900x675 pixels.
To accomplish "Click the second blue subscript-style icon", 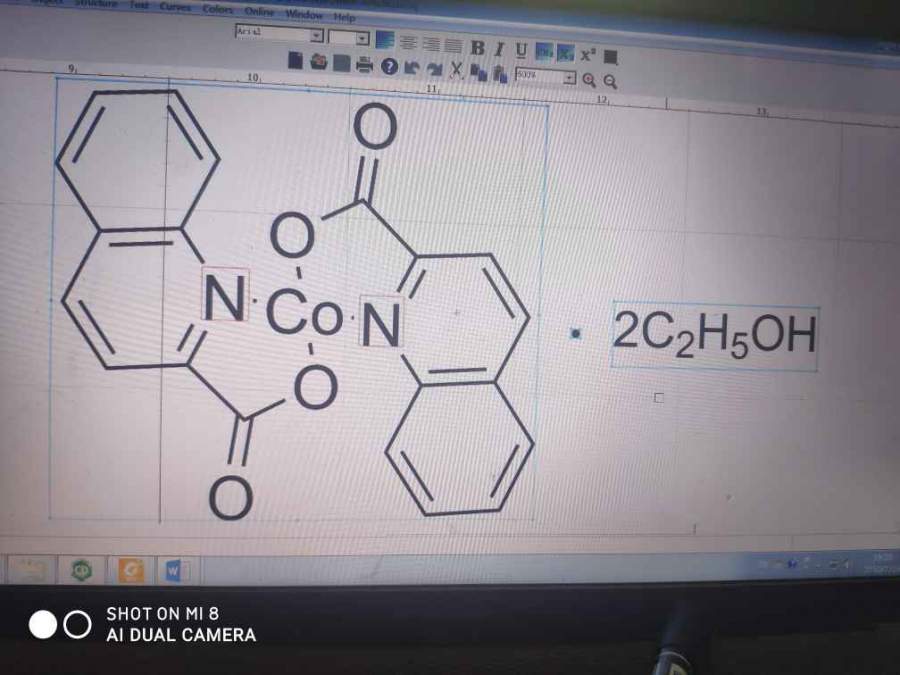I will [565, 54].
